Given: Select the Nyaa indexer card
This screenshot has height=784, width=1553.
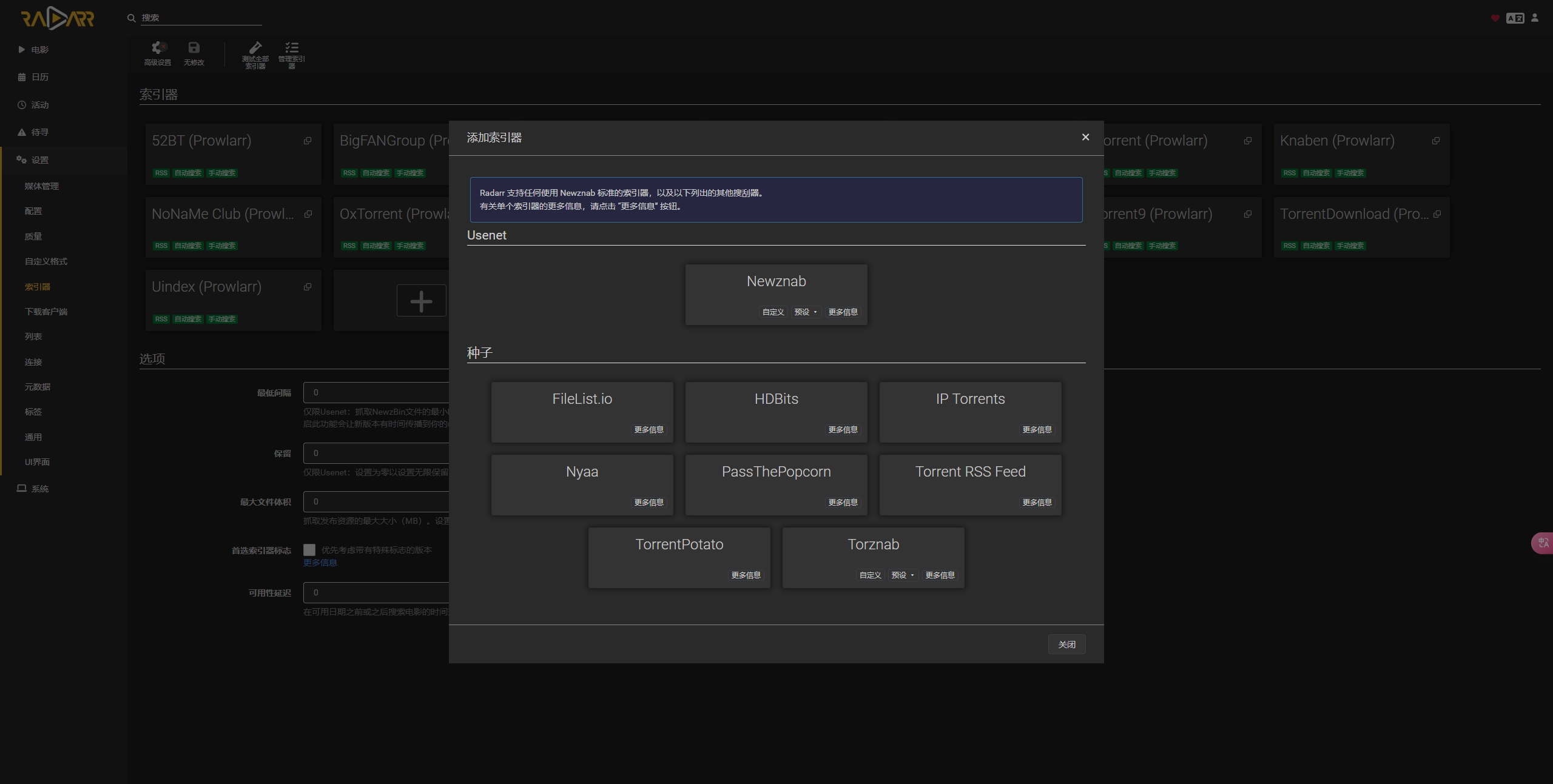Looking at the screenshot, I should point(582,485).
